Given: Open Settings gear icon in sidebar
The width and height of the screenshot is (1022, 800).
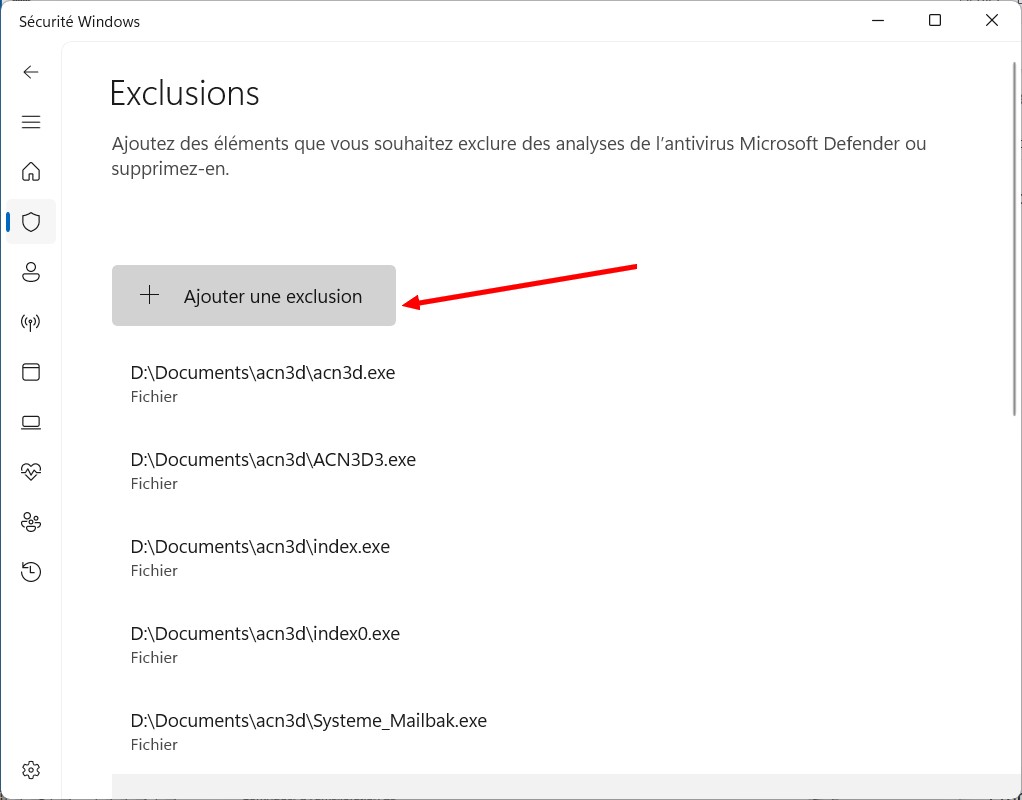Looking at the screenshot, I should click(31, 770).
